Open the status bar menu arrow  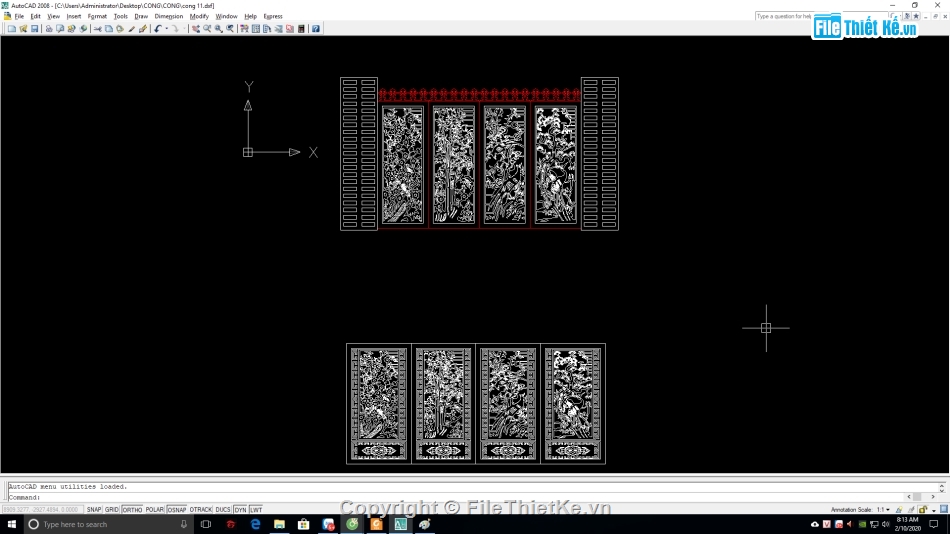click(934, 510)
